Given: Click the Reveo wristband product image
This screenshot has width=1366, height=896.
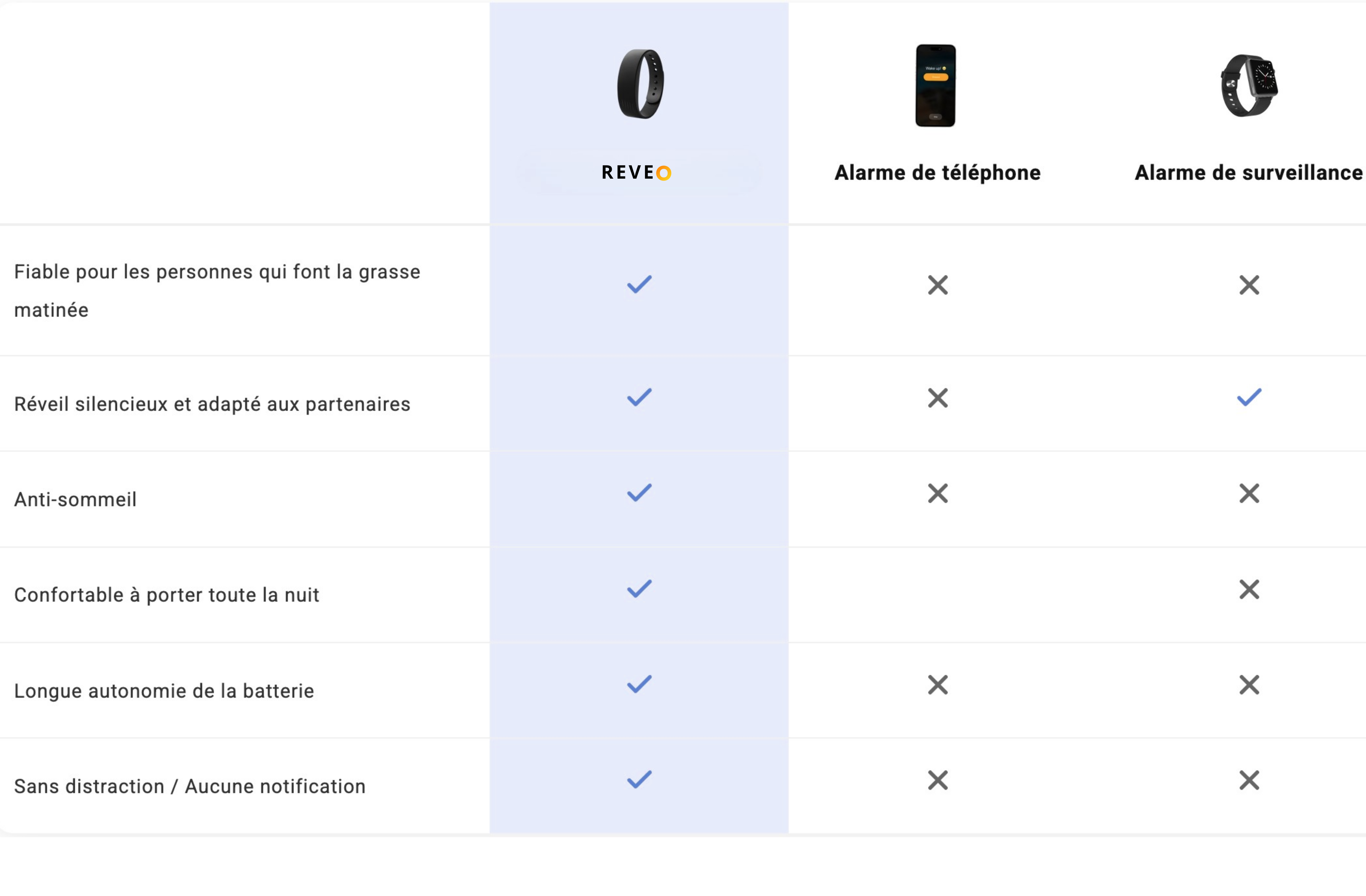Looking at the screenshot, I should [x=640, y=84].
